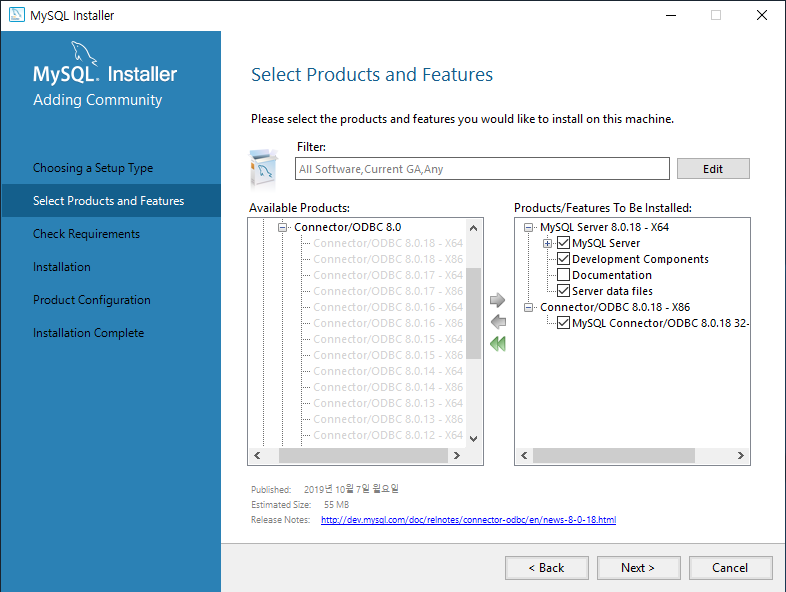Viewport: 786px width, 592px height.
Task: Click the Estimated Size 55 MB value
Action: pyautogui.click(x=336, y=505)
